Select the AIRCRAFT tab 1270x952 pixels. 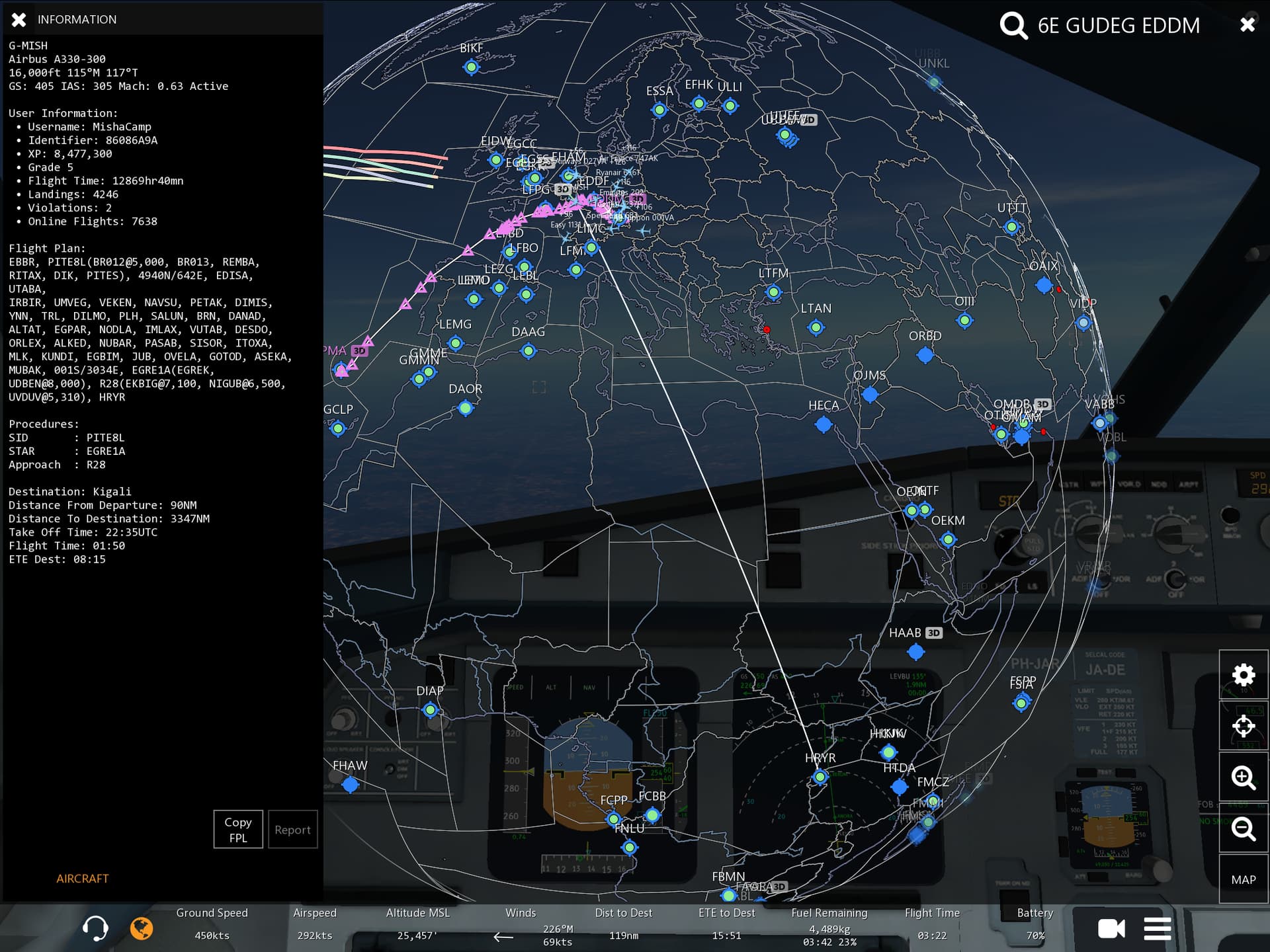(x=82, y=878)
